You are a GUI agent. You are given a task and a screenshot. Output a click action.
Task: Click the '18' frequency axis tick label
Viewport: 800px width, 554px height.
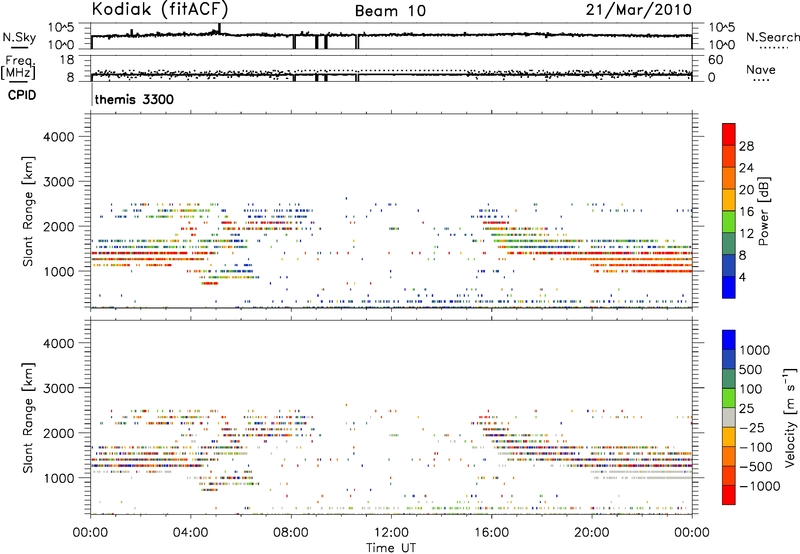tap(67, 60)
